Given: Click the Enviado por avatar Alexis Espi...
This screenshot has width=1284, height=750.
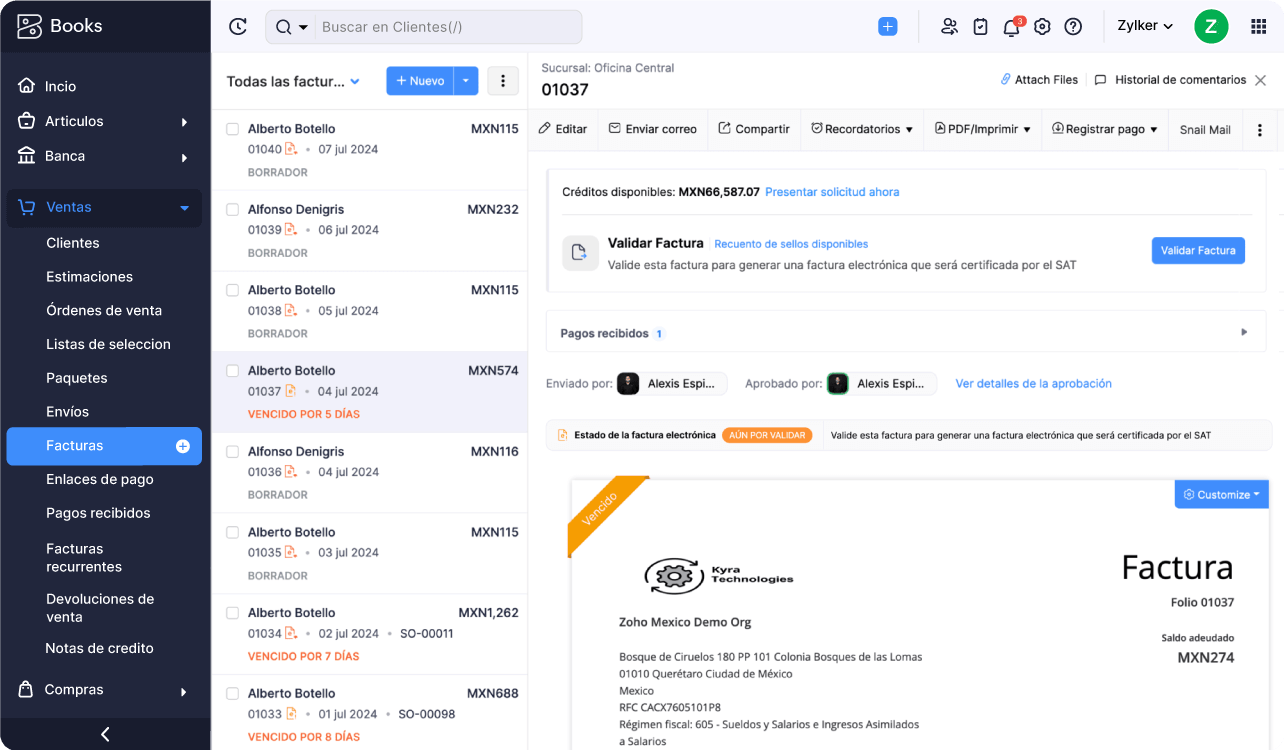Looking at the screenshot, I should pos(628,384).
